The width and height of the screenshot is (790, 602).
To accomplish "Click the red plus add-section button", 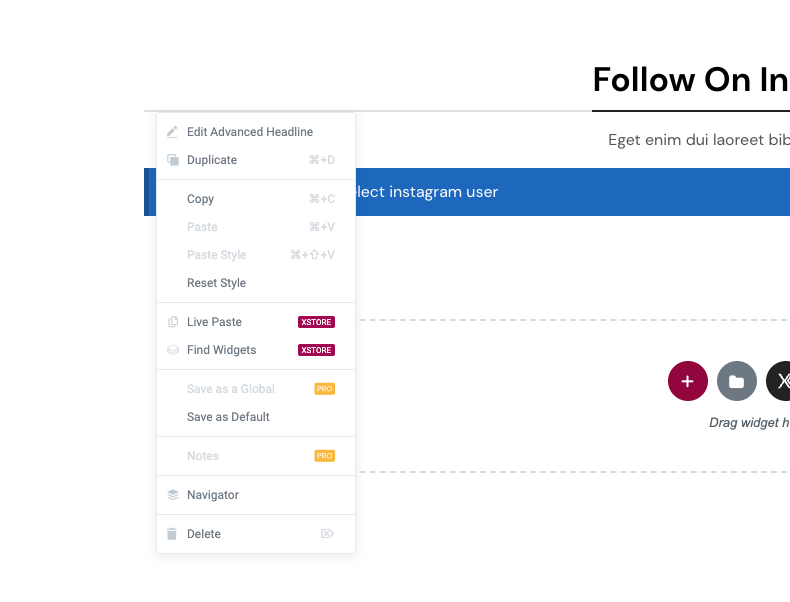I will 687,381.
